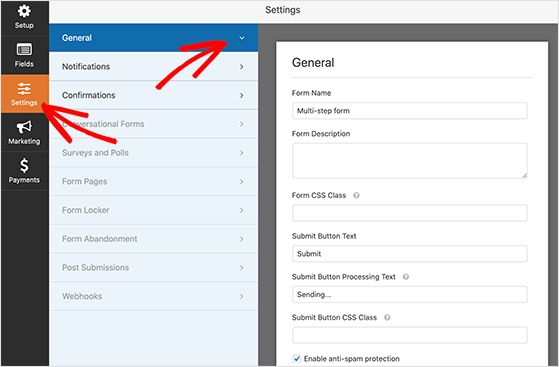Click help icon beside Submit Button CSS Class
This screenshot has height=367, width=559.
click(387, 317)
